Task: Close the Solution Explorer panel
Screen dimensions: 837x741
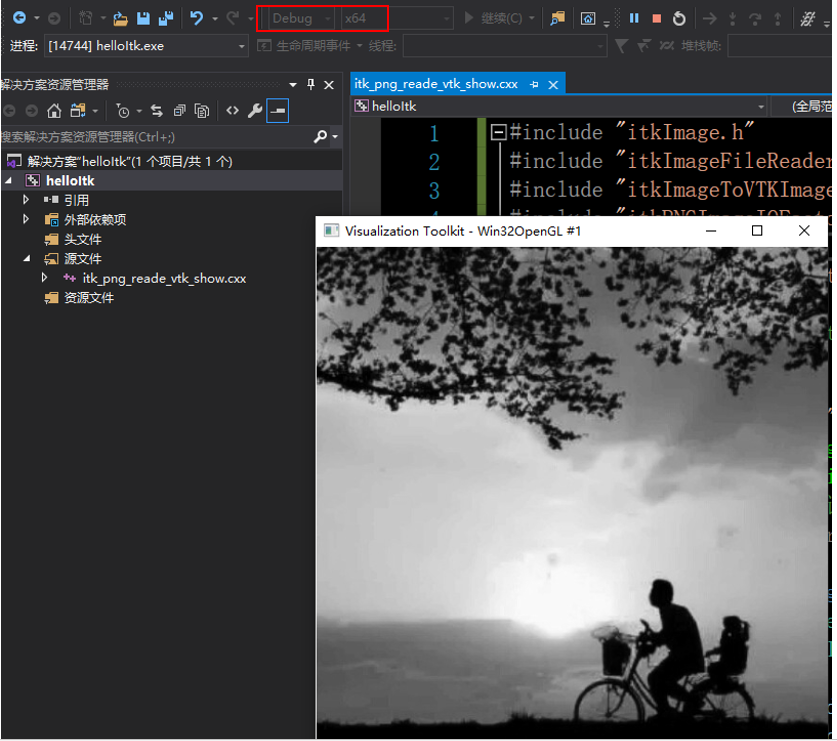Action: [x=329, y=85]
